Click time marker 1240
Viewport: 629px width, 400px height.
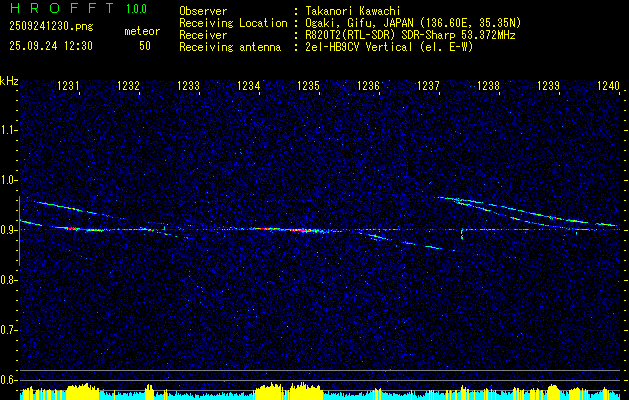tap(609, 85)
